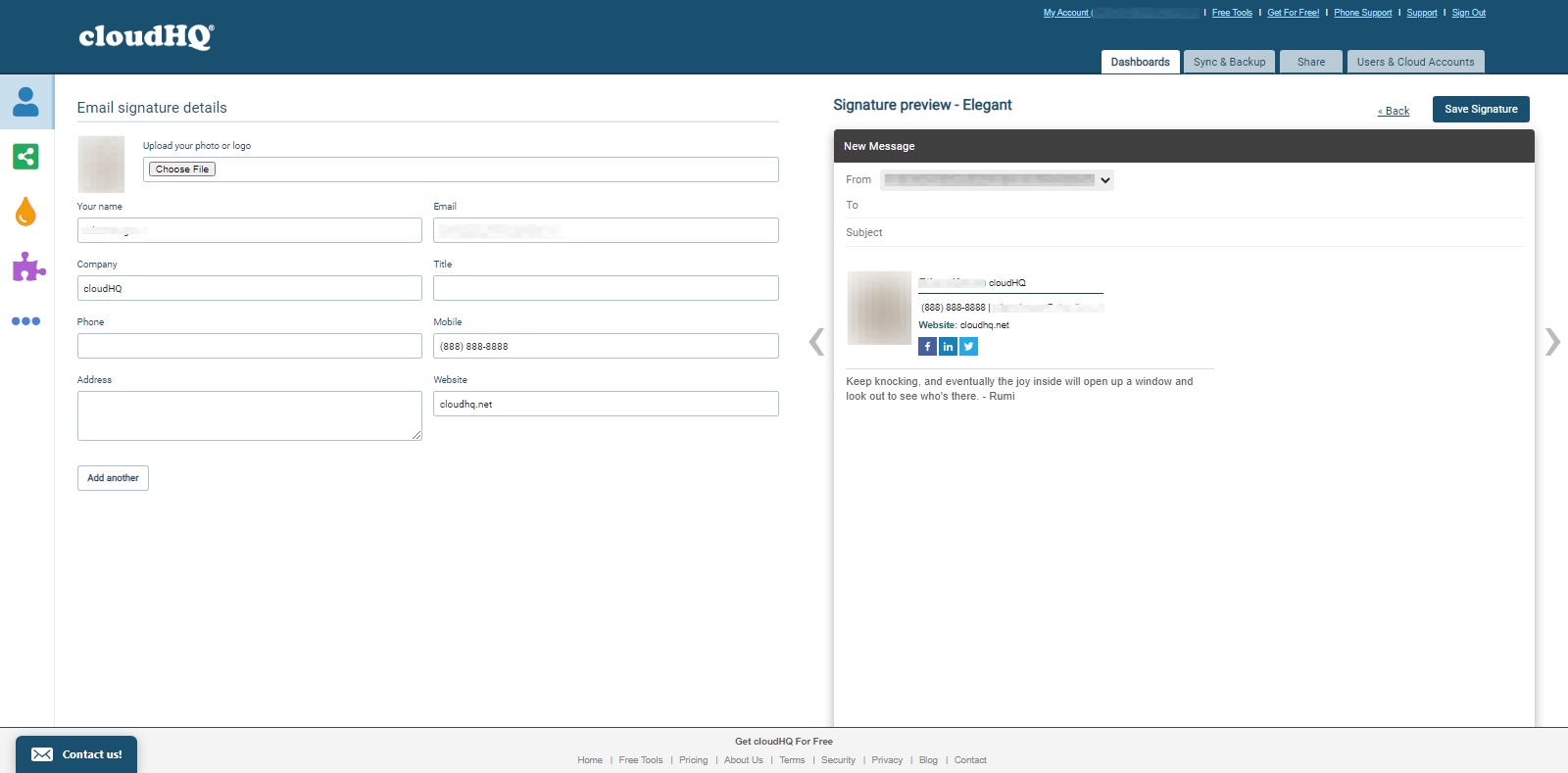Viewport: 1568px width, 773px height.
Task: Click the Rumi quote text in preview
Action: [1019, 389]
